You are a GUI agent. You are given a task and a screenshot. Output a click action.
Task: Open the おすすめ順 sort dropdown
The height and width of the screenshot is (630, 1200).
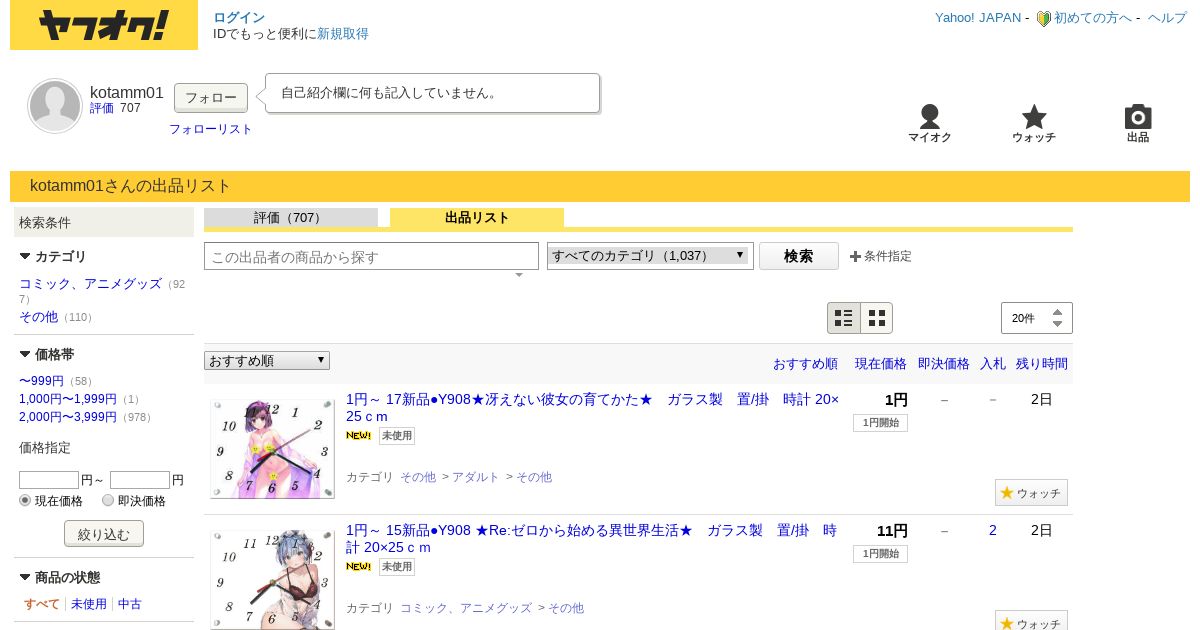pyautogui.click(x=267, y=361)
